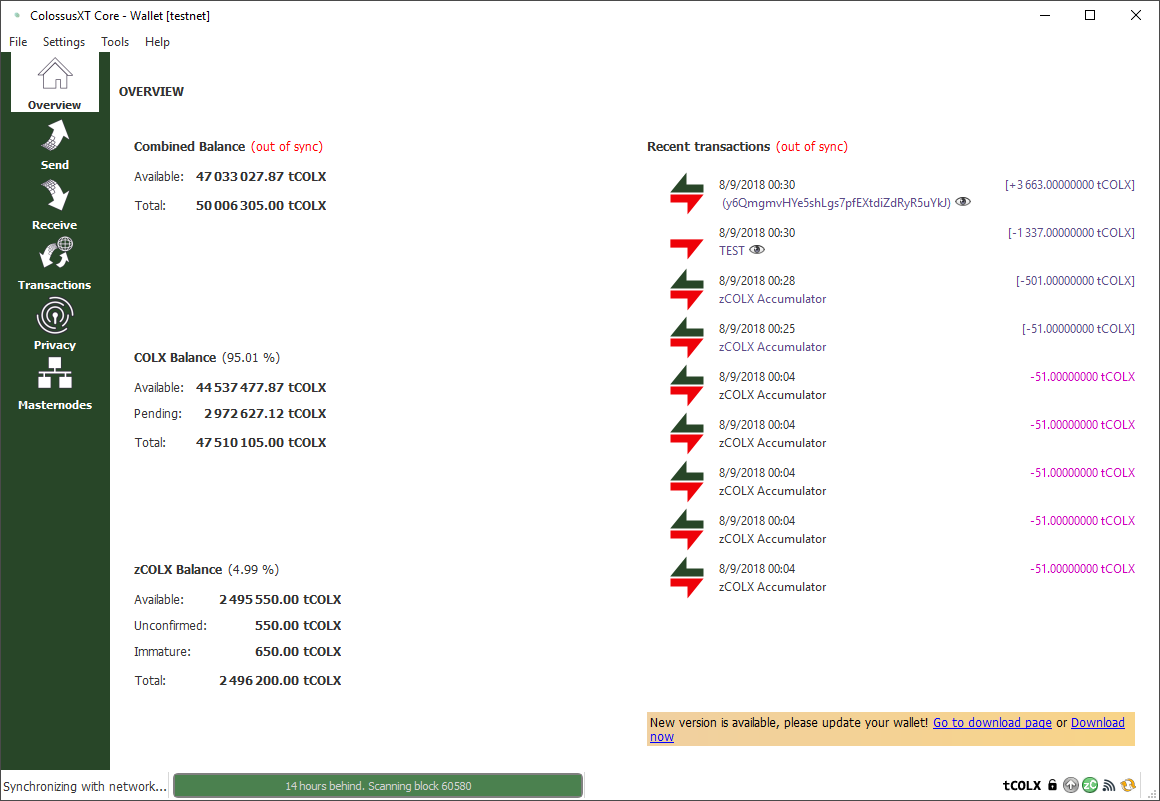
Task: Select the 550.00 tCOLX unconfirmed value
Action: [298, 626]
